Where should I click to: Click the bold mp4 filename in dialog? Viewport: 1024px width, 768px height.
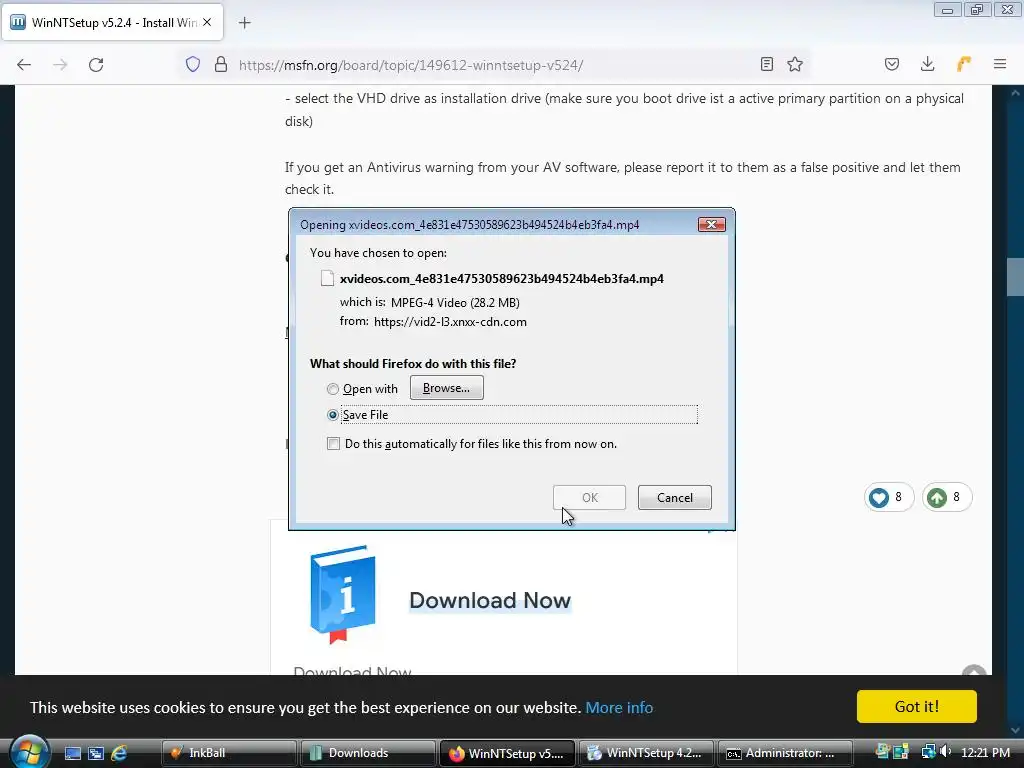502,279
